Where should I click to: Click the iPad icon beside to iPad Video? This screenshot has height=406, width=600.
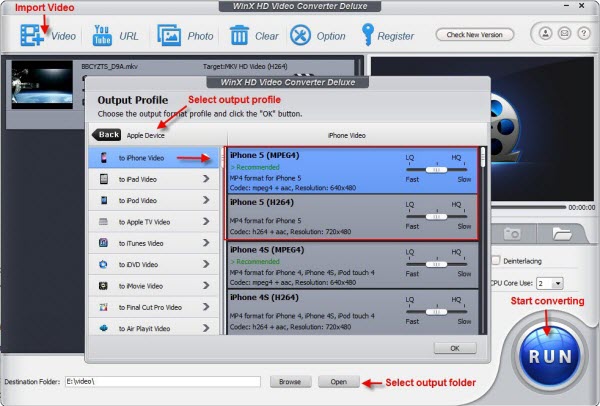(x=104, y=179)
